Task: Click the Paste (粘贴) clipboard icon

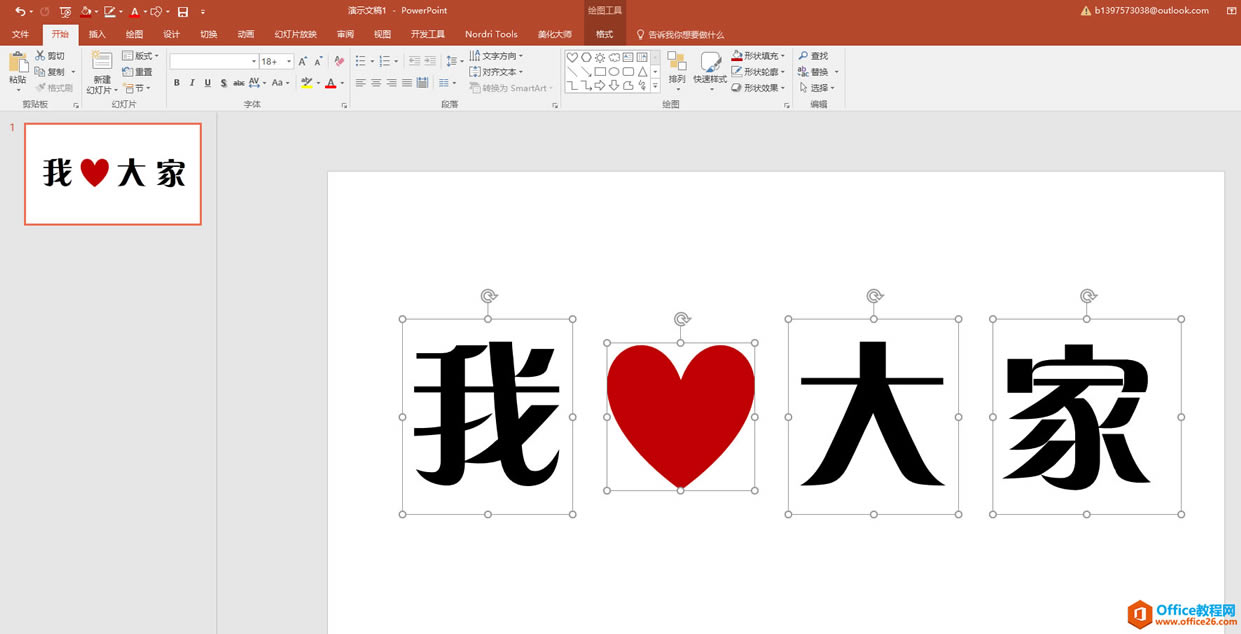Action: (x=18, y=62)
